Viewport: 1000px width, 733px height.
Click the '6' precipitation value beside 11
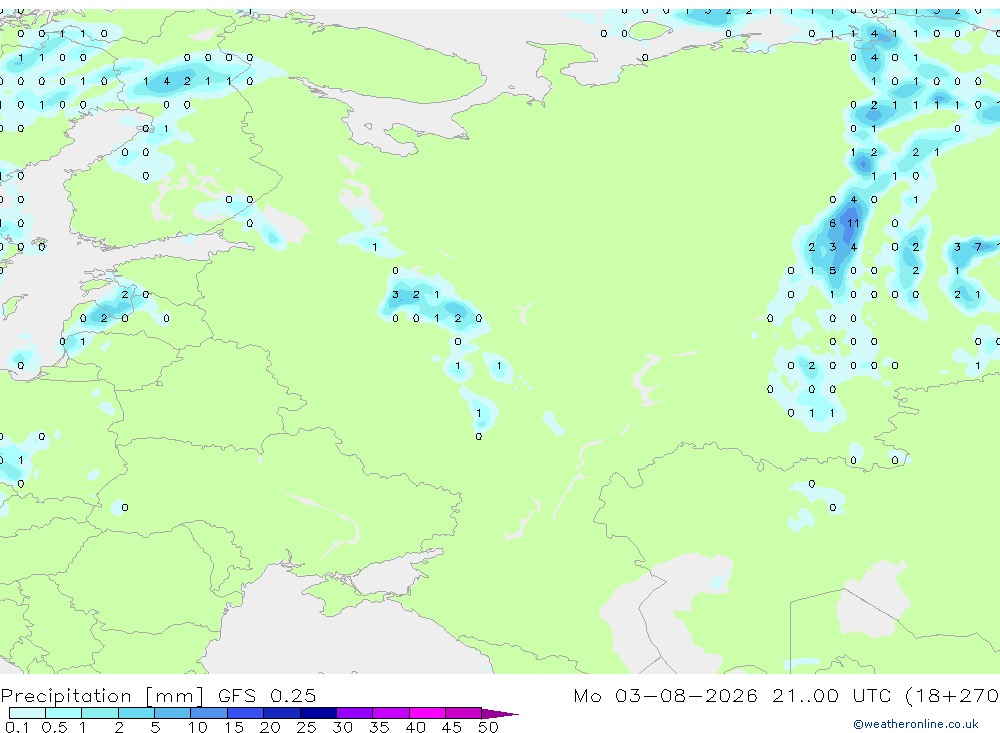(832, 223)
